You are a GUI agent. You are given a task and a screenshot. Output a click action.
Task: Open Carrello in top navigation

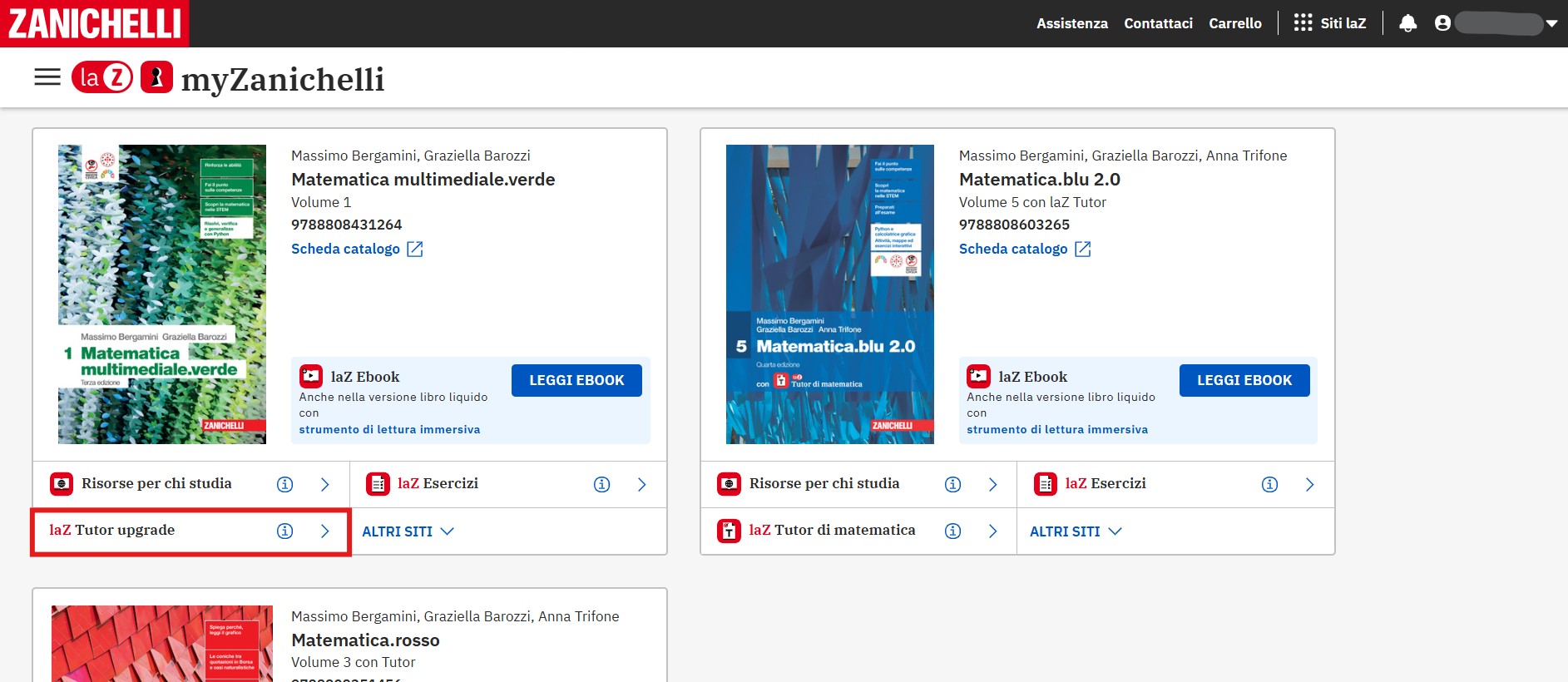(1235, 23)
